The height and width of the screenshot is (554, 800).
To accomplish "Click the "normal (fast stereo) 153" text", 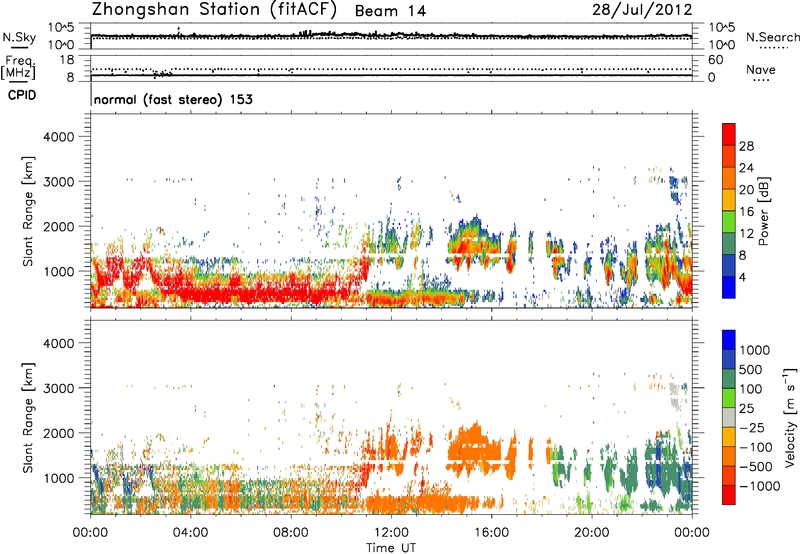I will (173, 99).
